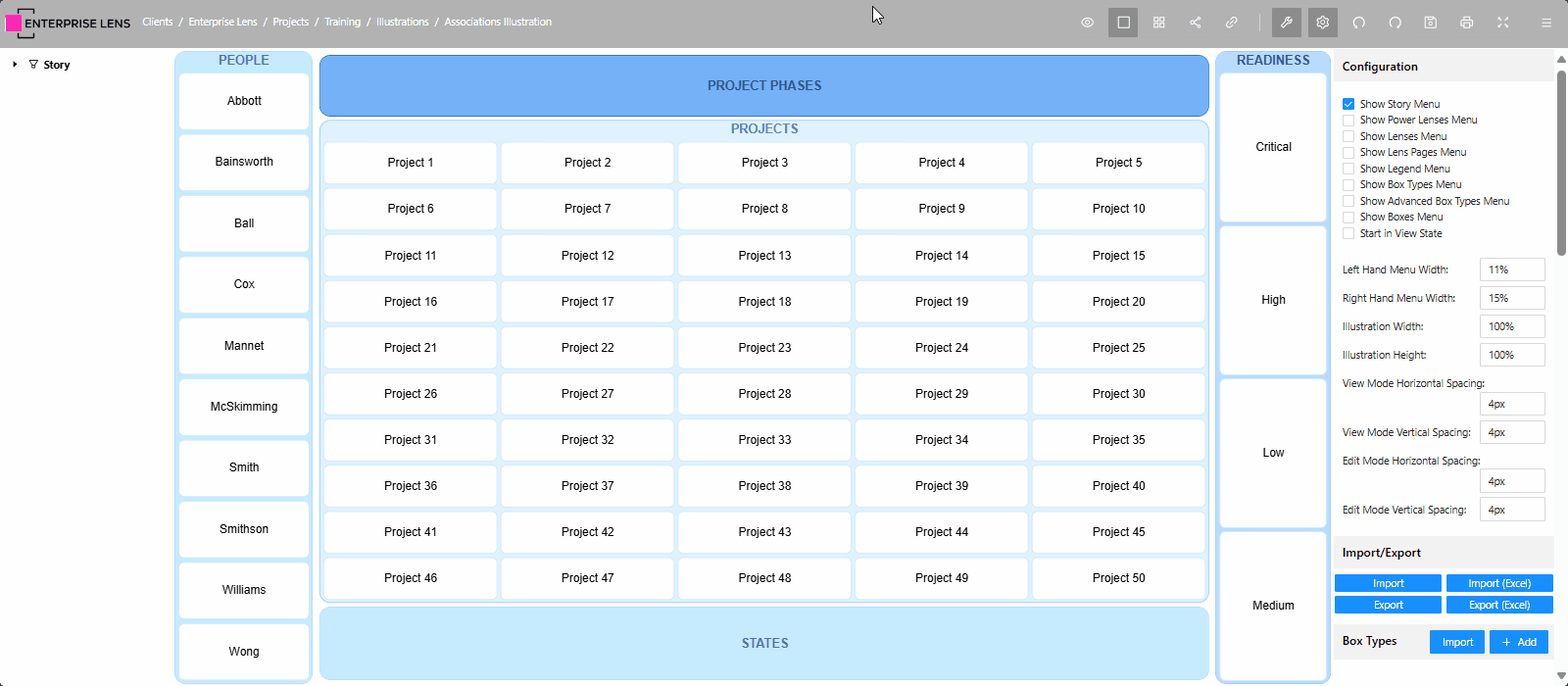The height and width of the screenshot is (686, 1568).
Task: Click the eye view mode icon
Action: pos(1087,23)
